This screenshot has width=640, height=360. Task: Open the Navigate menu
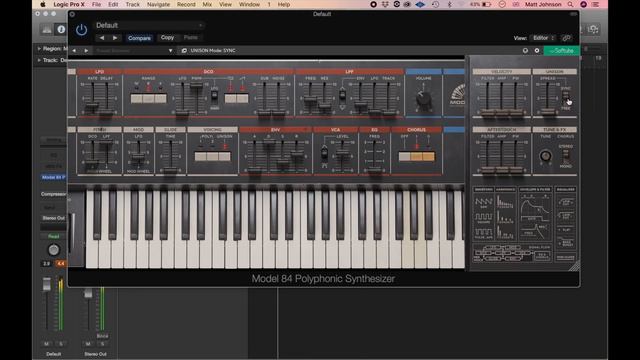(x=158, y=4)
